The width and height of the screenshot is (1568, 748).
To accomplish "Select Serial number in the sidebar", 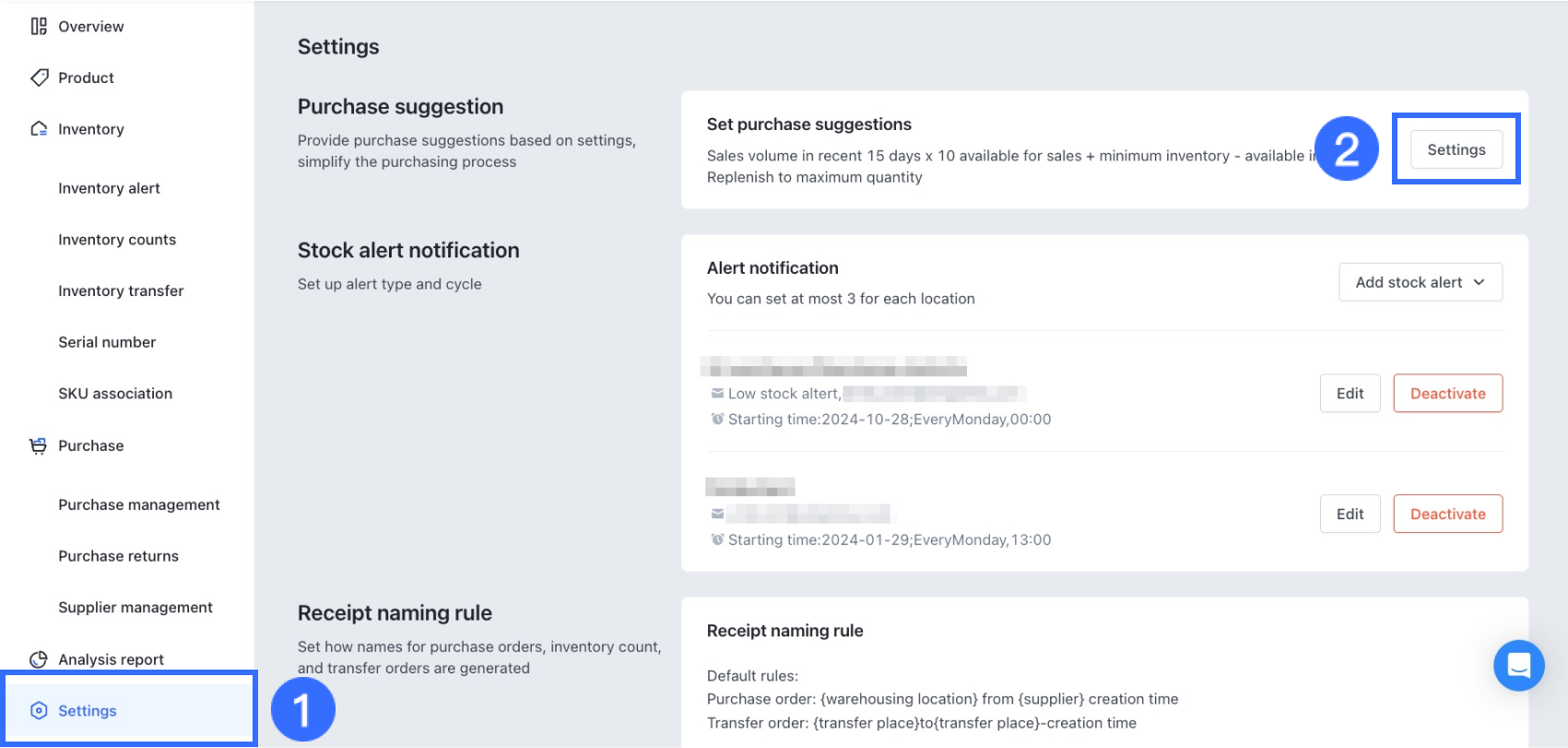I will pyautogui.click(x=107, y=342).
